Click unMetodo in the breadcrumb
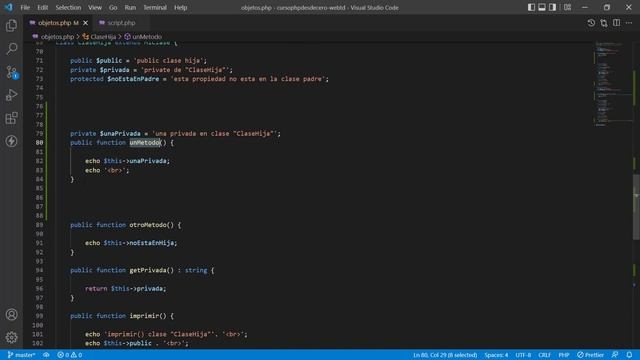Screen dimensions: 640x360 [x=147, y=37]
